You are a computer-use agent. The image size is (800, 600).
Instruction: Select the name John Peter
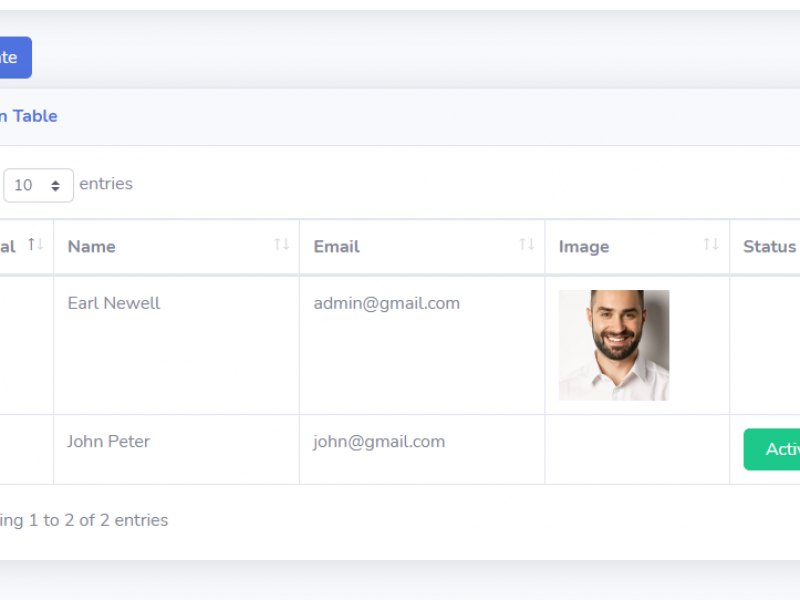coord(109,441)
